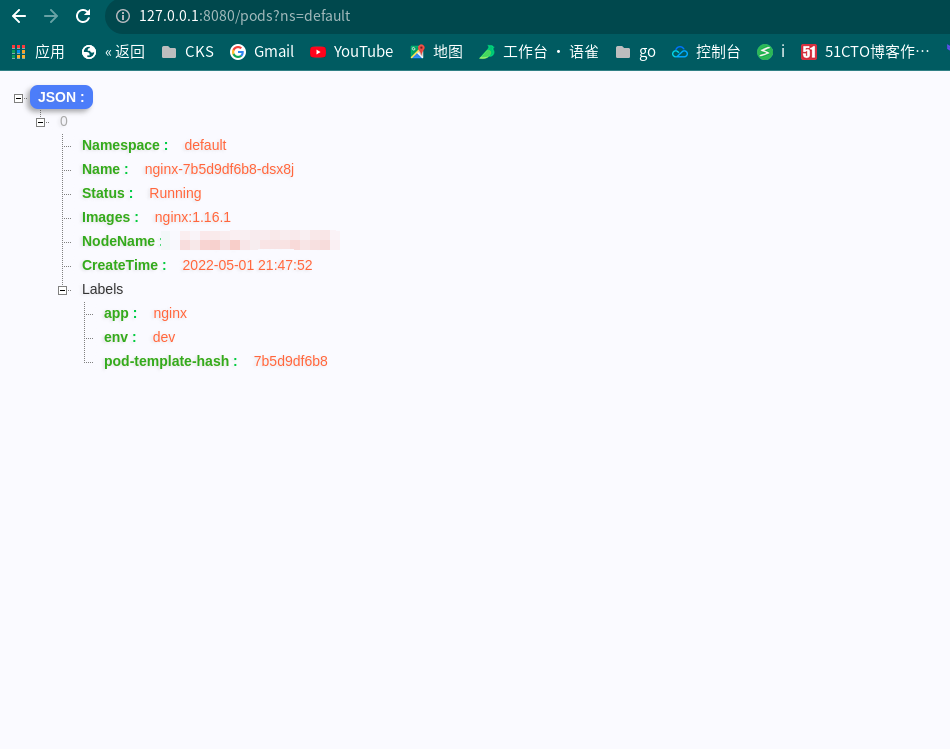Open the YouTube bookmark

tap(351, 52)
